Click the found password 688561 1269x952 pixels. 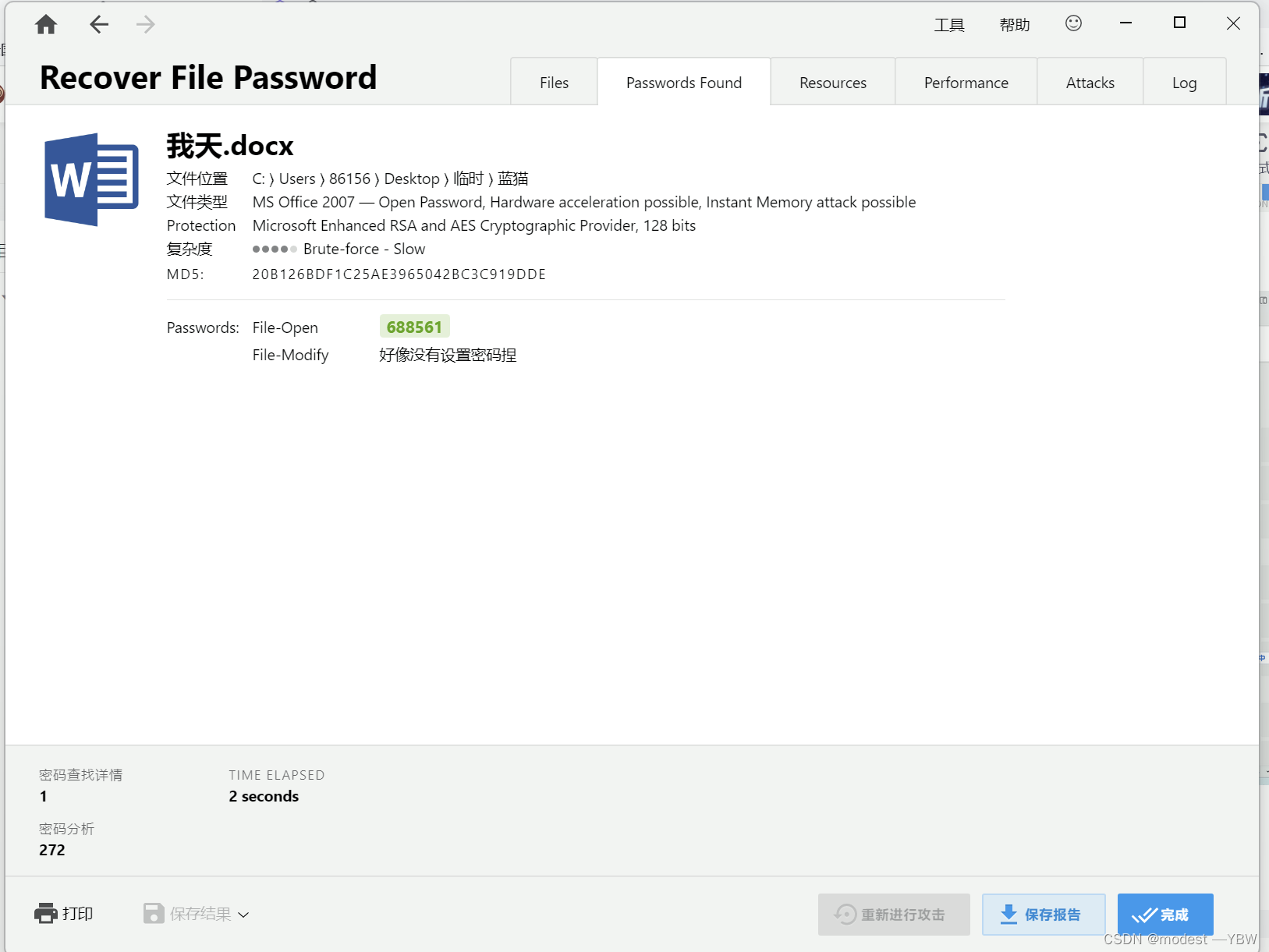[x=414, y=327]
